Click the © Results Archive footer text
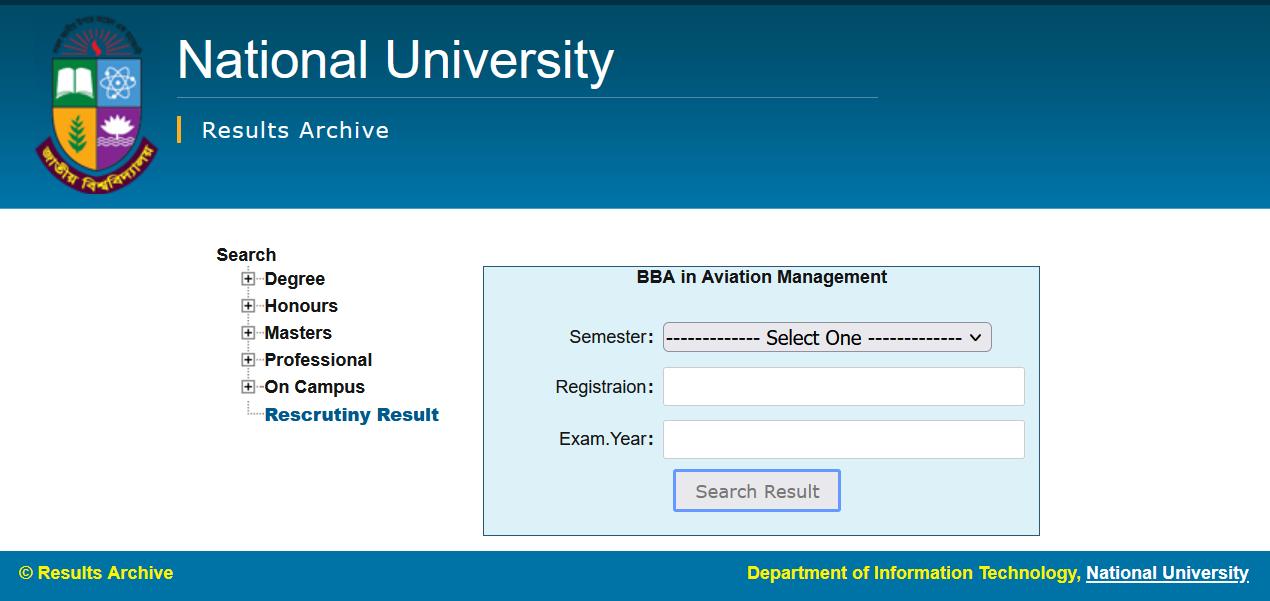 coord(96,573)
